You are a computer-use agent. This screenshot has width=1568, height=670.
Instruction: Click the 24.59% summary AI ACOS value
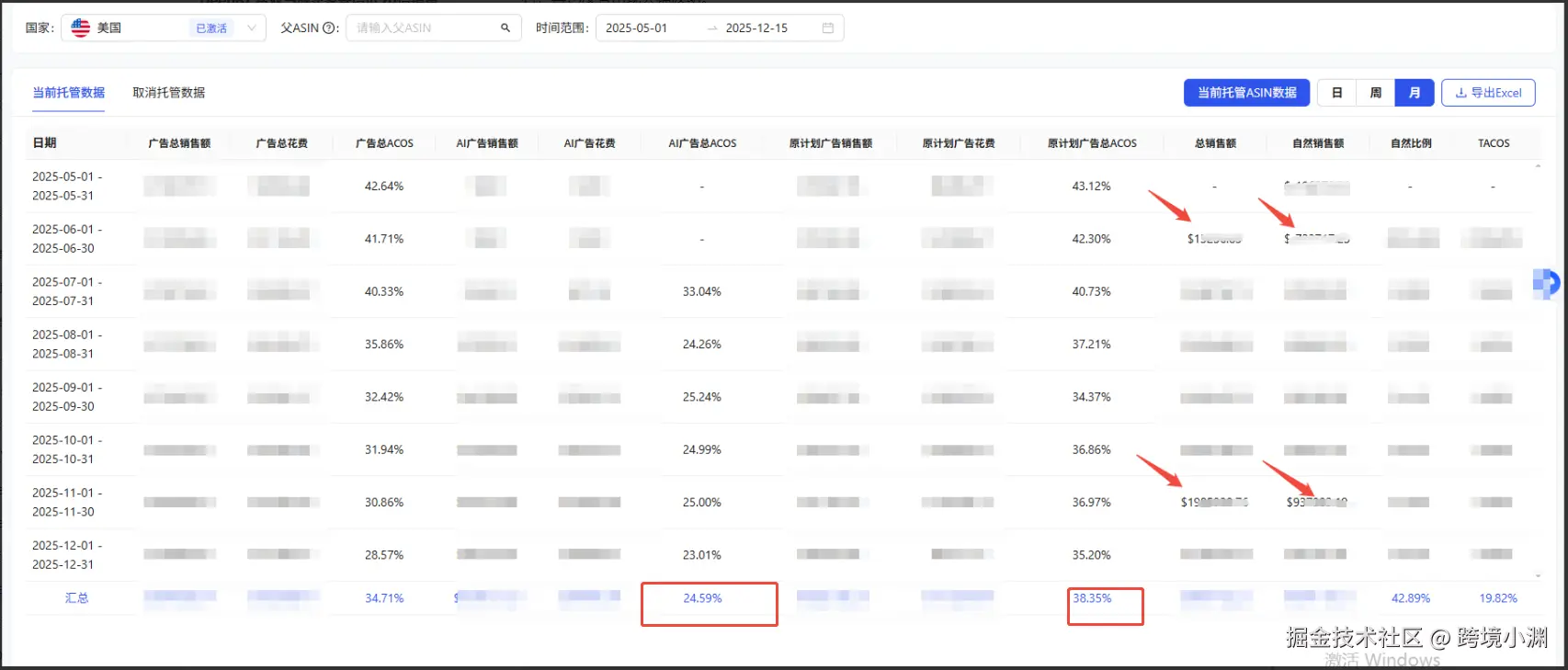pyautogui.click(x=702, y=597)
